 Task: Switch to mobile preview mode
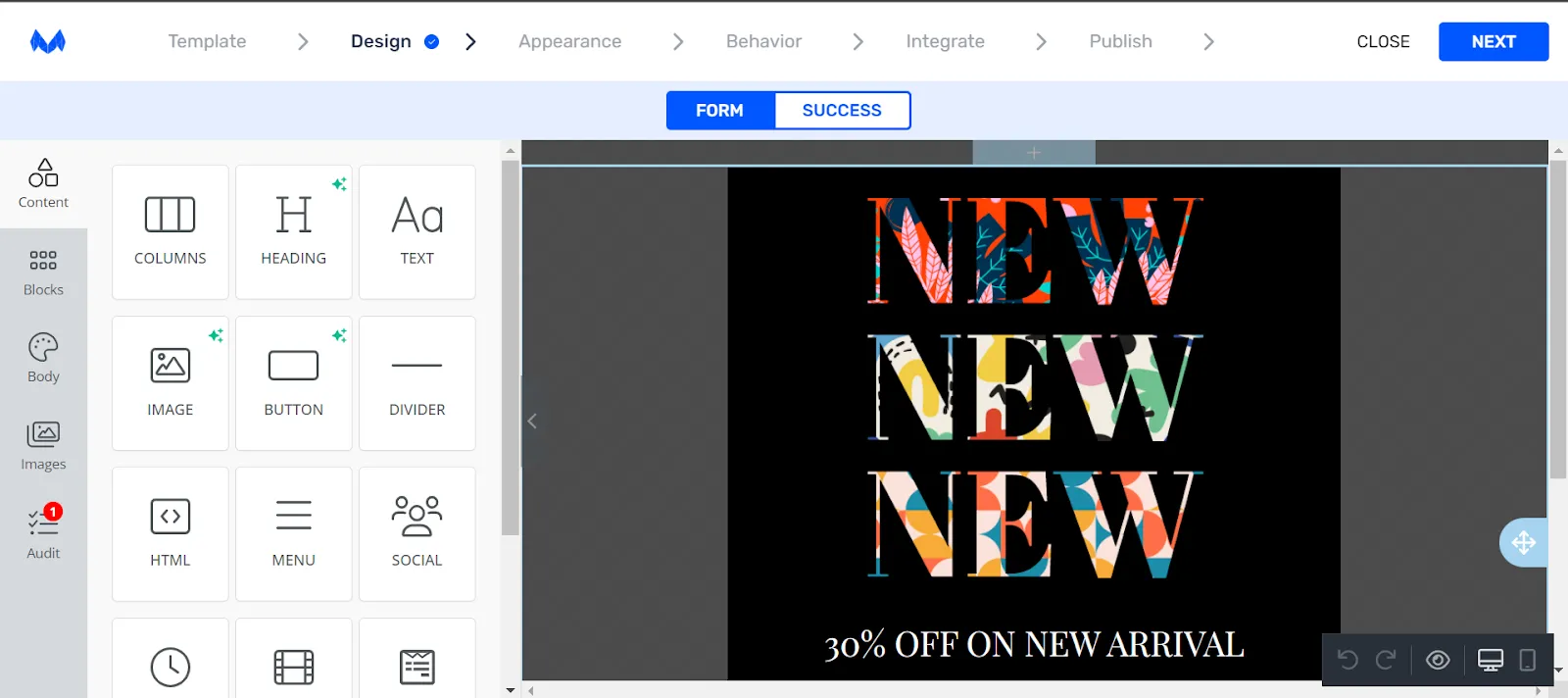pos(1528,660)
